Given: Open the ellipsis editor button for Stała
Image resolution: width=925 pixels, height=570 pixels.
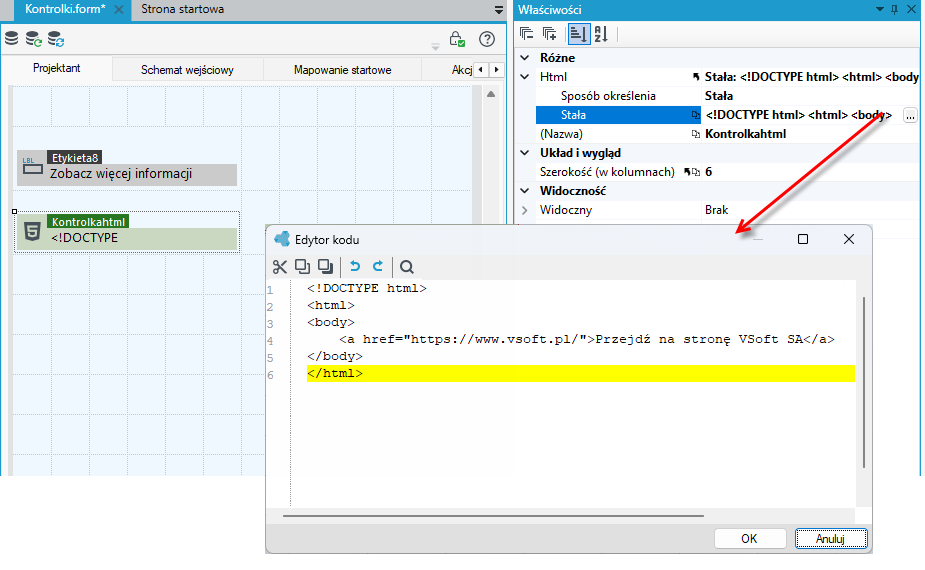Looking at the screenshot, I should pyautogui.click(x=910, y=116).
